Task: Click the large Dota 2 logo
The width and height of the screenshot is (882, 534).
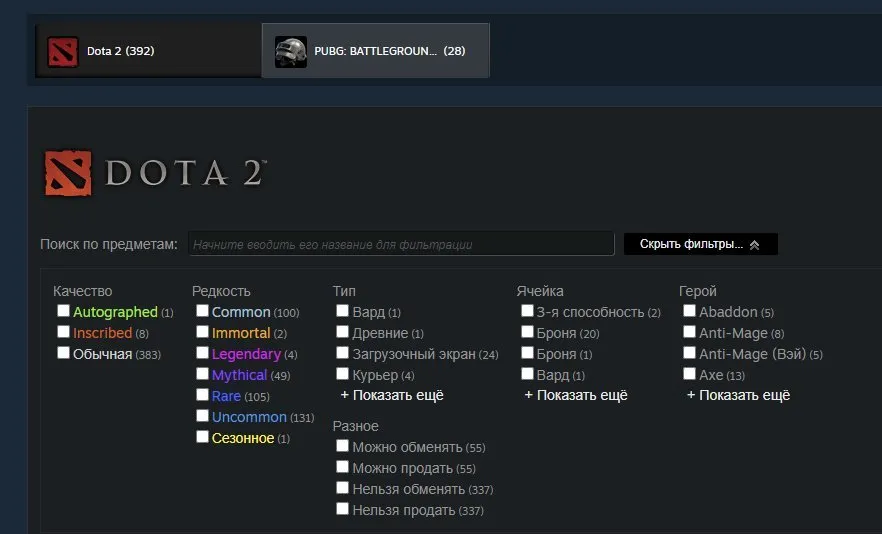Action: pyautogui.click(x=155, y=173)
